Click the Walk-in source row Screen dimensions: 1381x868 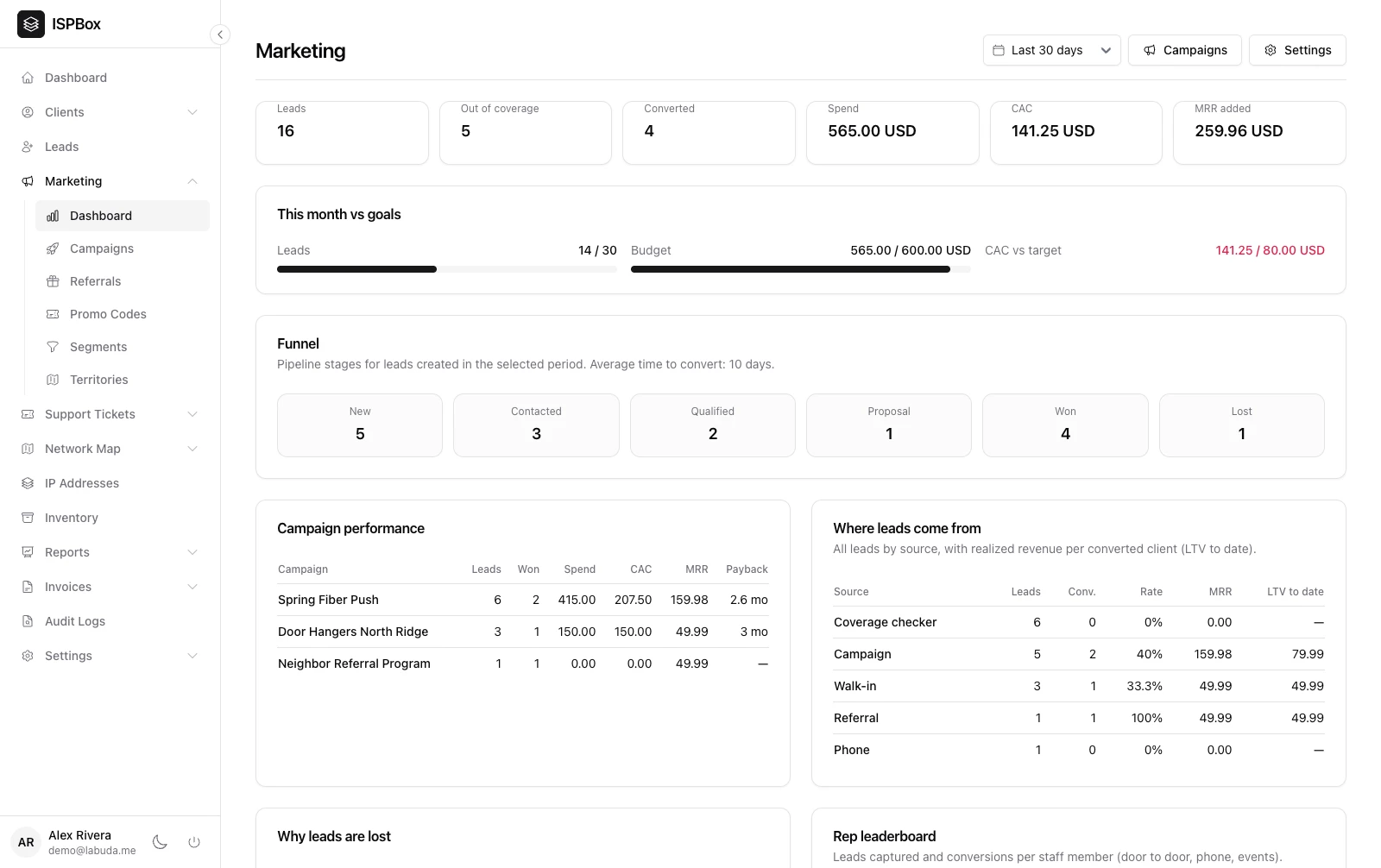pyautogui.click(x=1079, y=686)
